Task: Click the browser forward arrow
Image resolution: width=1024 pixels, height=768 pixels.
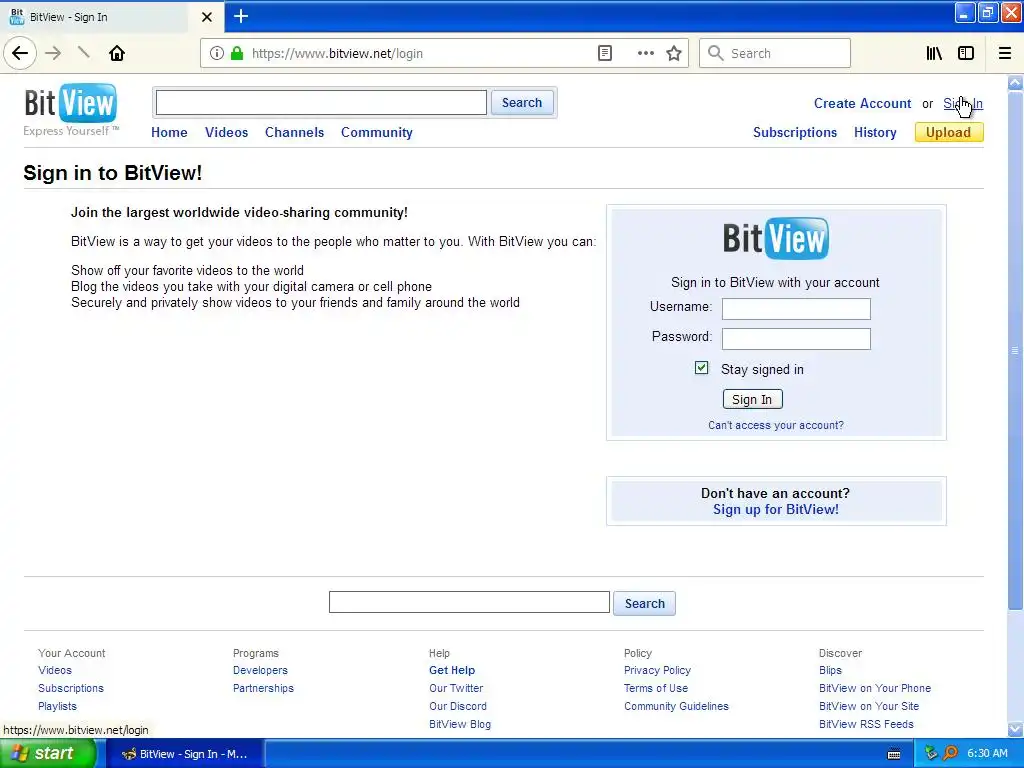Action: tap(54, 53)
